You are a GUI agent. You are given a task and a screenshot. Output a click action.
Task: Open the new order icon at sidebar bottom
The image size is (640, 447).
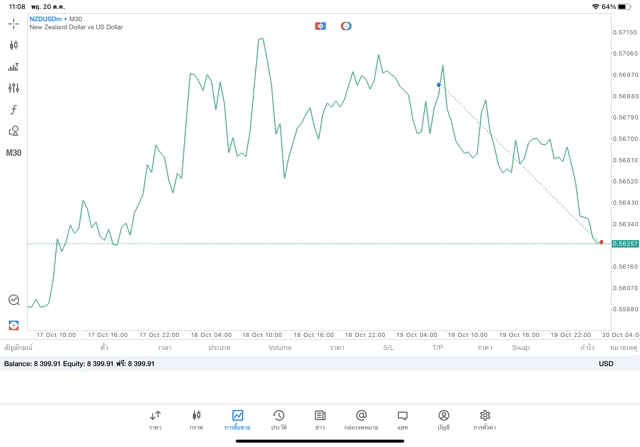(13, 325)
